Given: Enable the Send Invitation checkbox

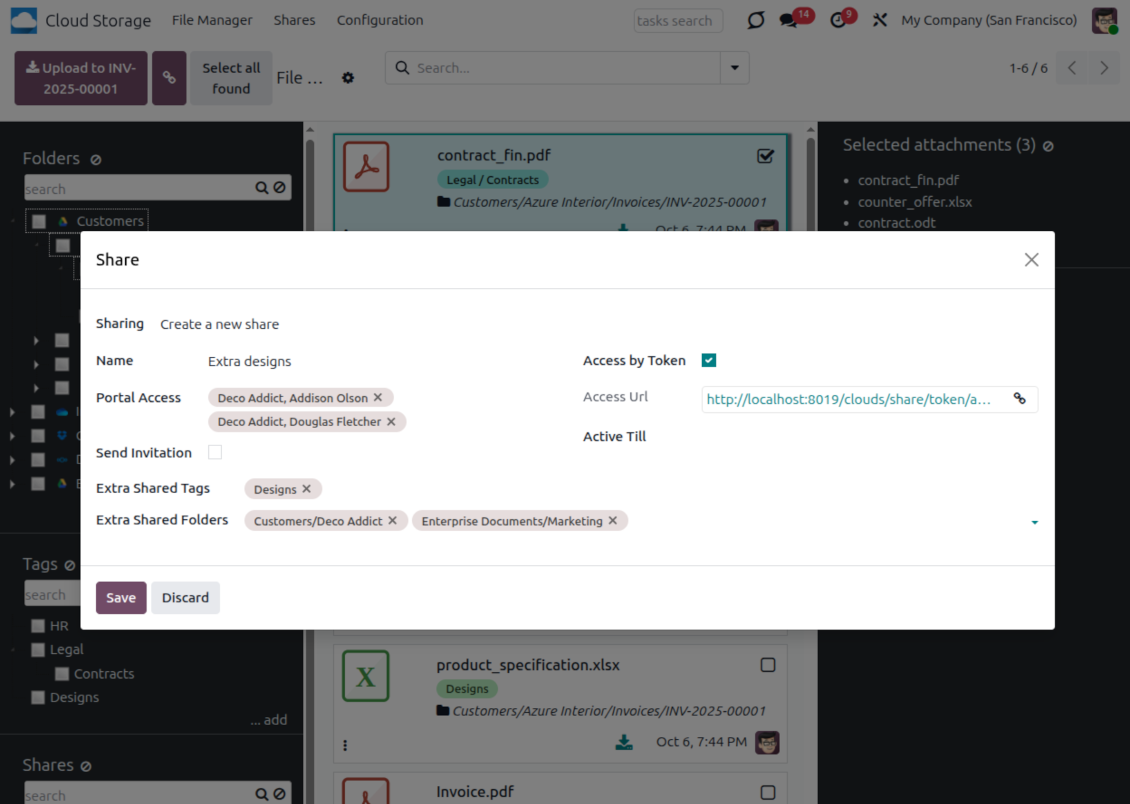Looking at the screenshot, I should click(x=215, y=452).
